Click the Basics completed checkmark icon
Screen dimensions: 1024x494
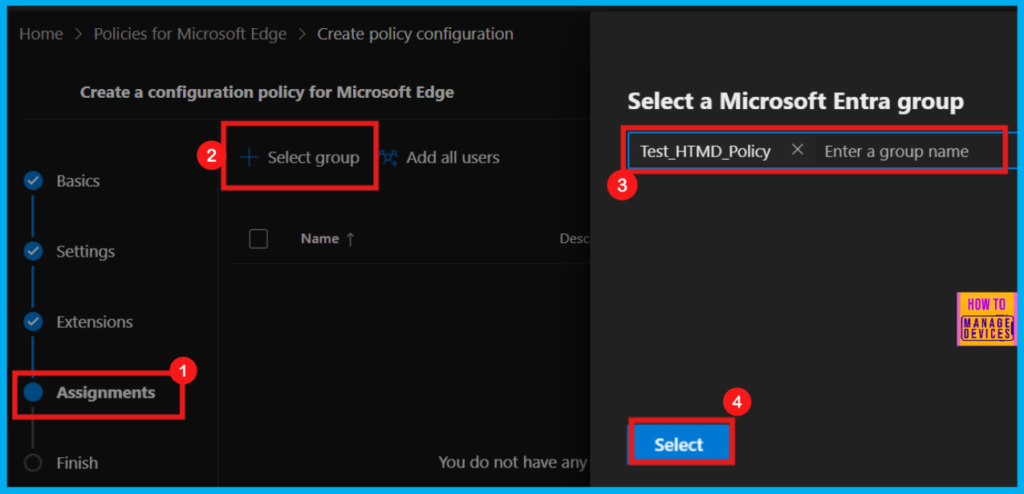[33, 181]
